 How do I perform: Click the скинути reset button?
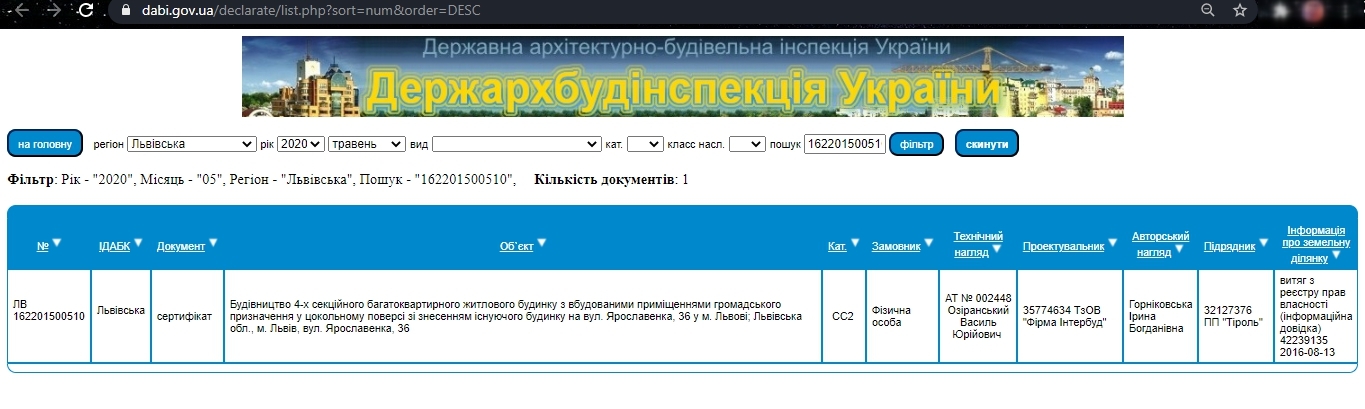(x=987, y=144)
